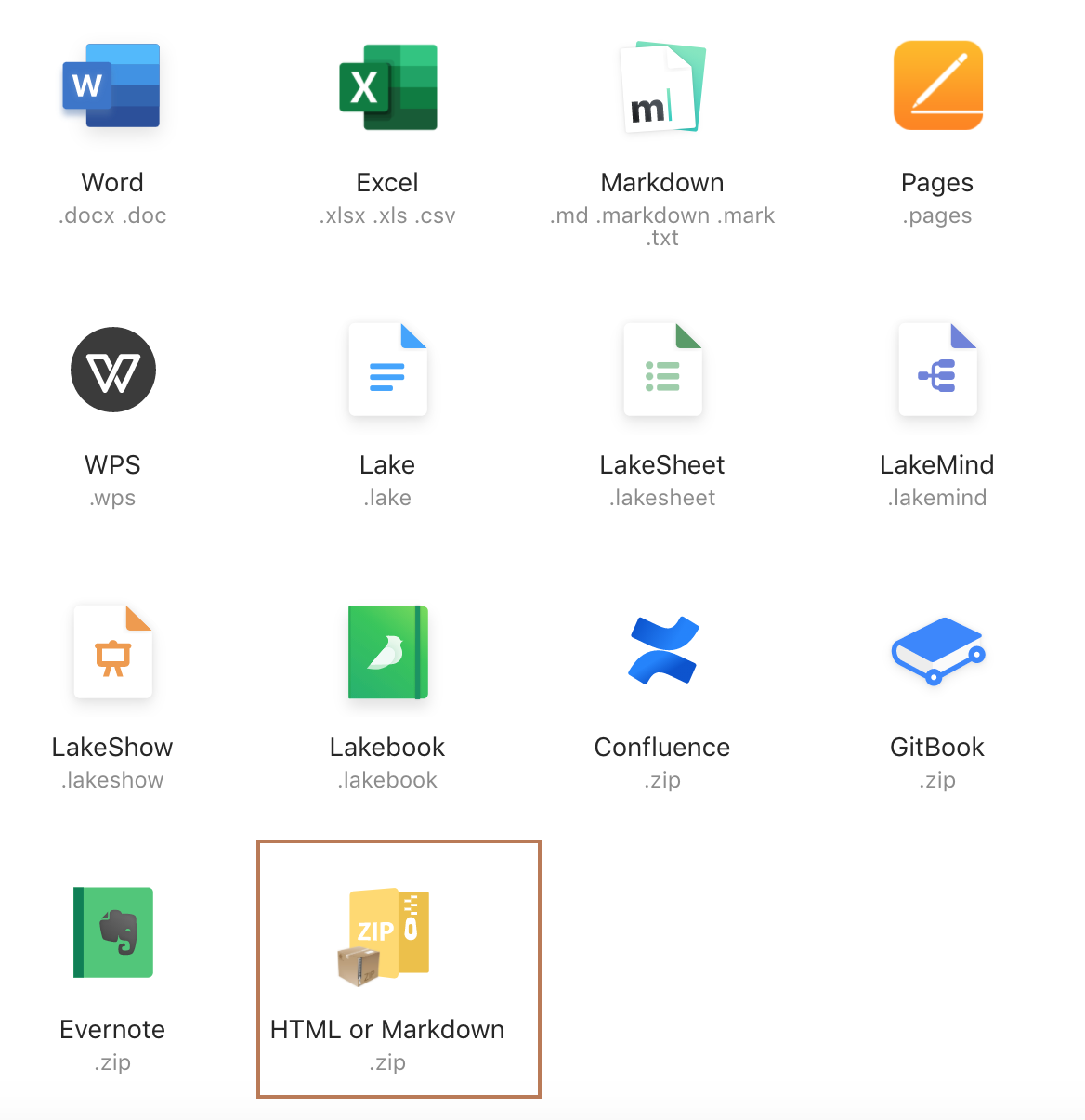Click the "Markdown" label

[x=662, y=182]
